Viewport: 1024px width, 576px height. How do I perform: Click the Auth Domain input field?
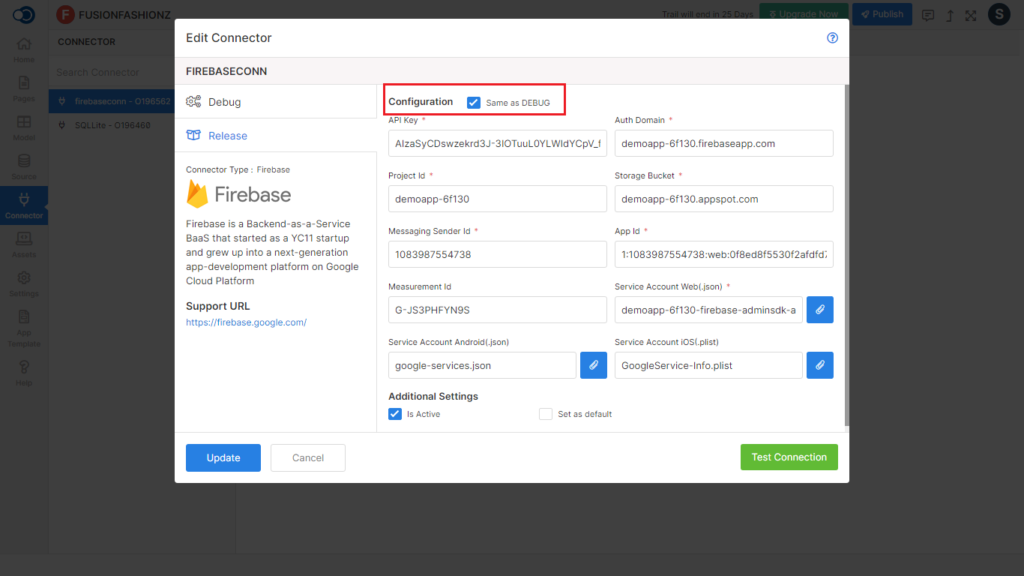(x=724, y=144)
